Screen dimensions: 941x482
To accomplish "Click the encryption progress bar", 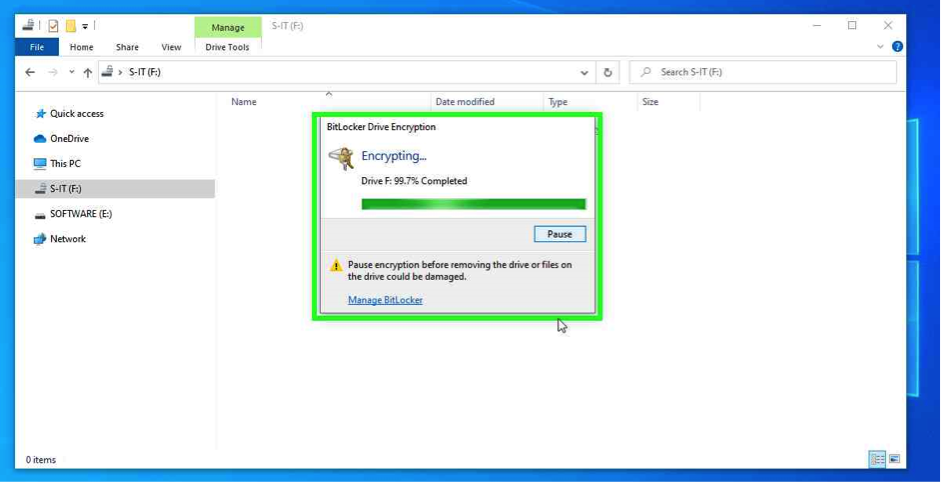I will tap(473, 204).
